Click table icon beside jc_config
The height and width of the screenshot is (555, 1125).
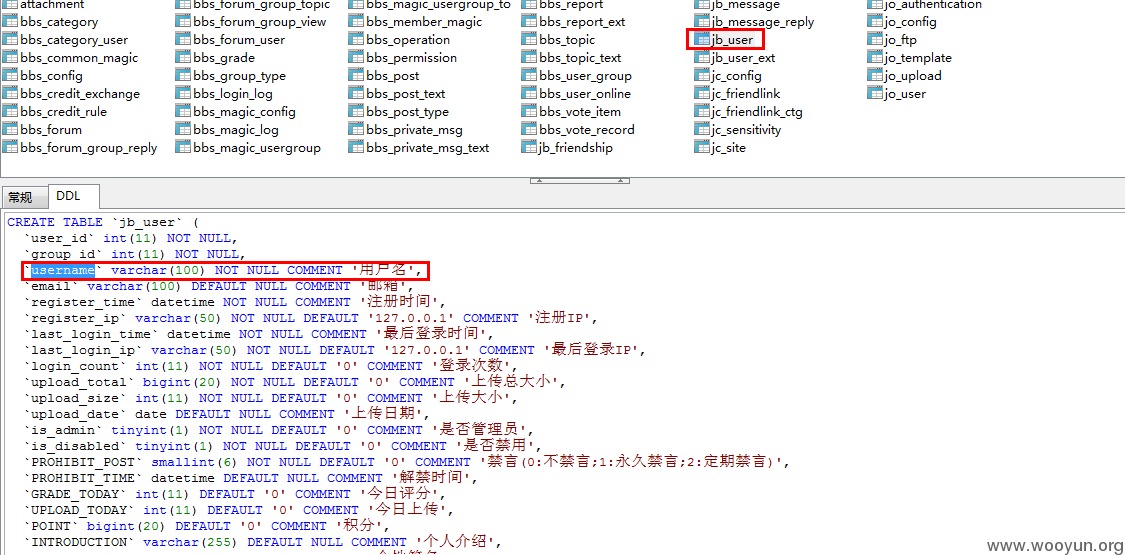coord(702,76)
